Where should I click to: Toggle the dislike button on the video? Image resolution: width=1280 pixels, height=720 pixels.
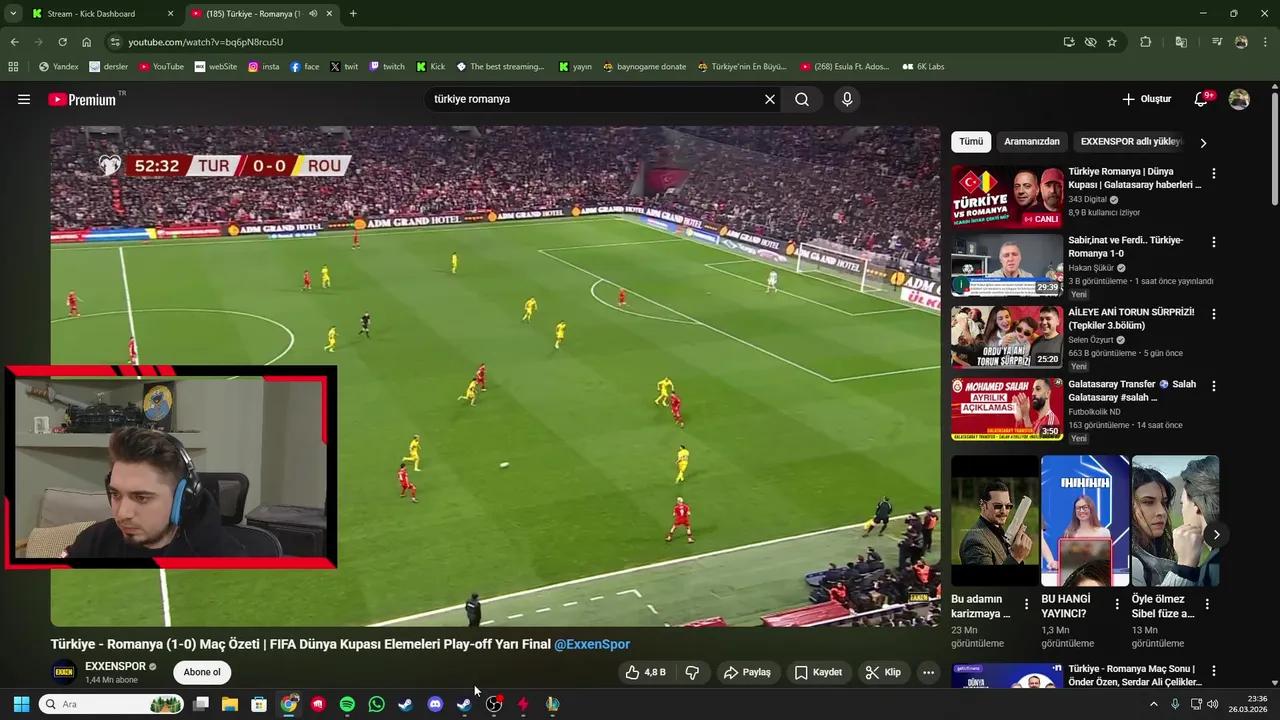693,672
